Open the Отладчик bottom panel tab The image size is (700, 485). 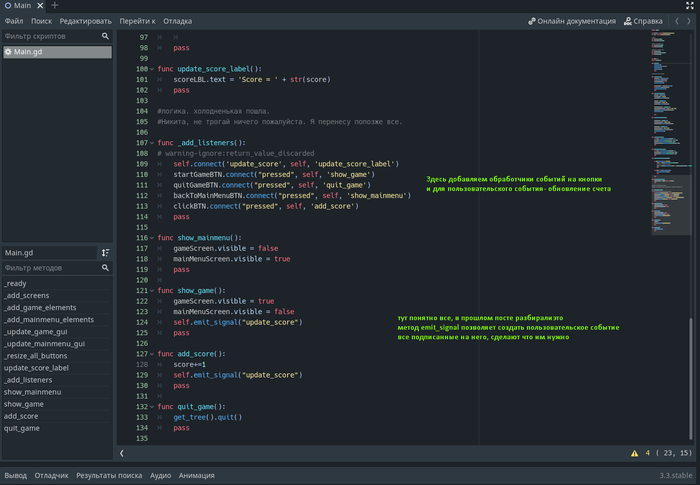click(51, 476)
